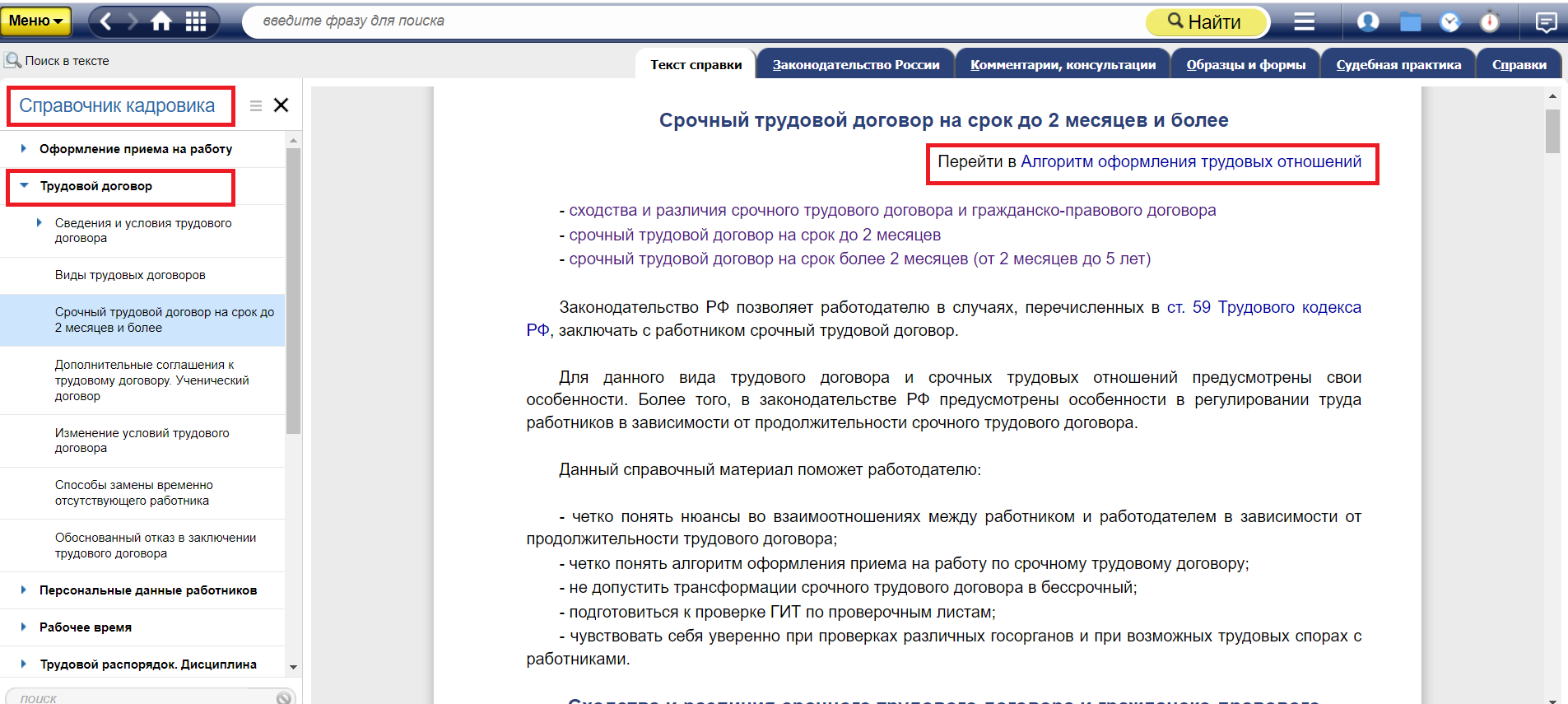The height and width of the screenshot is (704, 1568).
Task: Open Дополнительные соглашения к трудовому договору
Action: (142, 380)
